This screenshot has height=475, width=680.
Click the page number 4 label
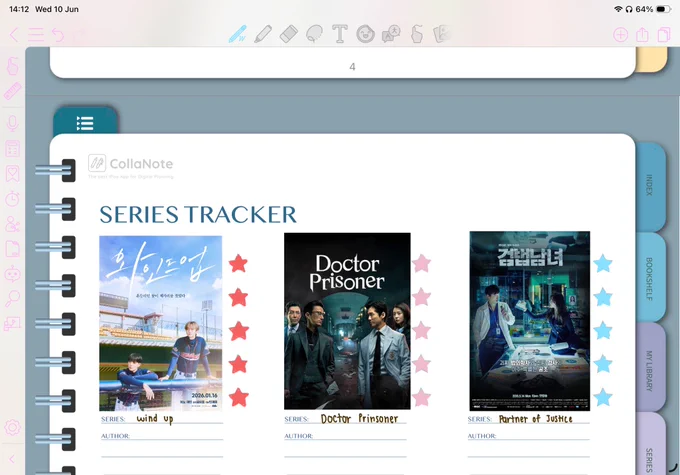coord(352,67)
